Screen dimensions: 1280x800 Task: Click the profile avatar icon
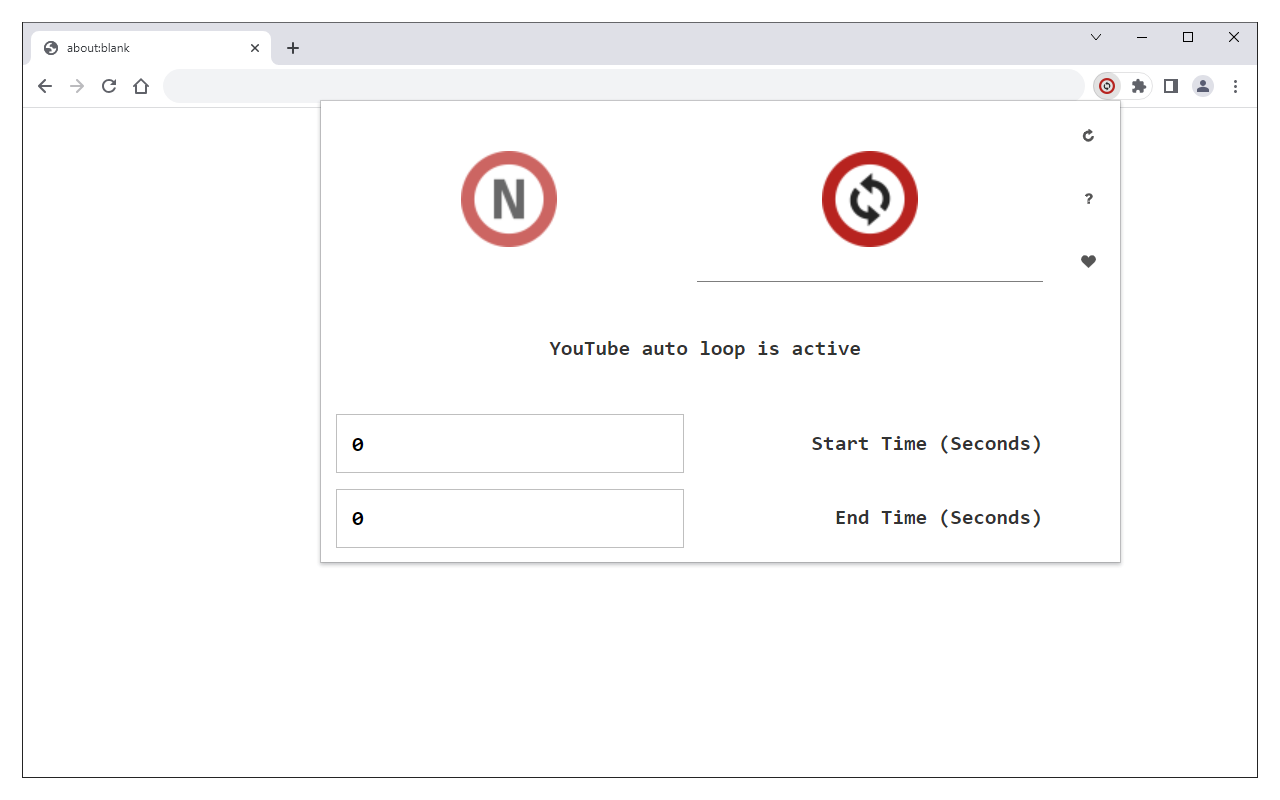coord(1203,86)
